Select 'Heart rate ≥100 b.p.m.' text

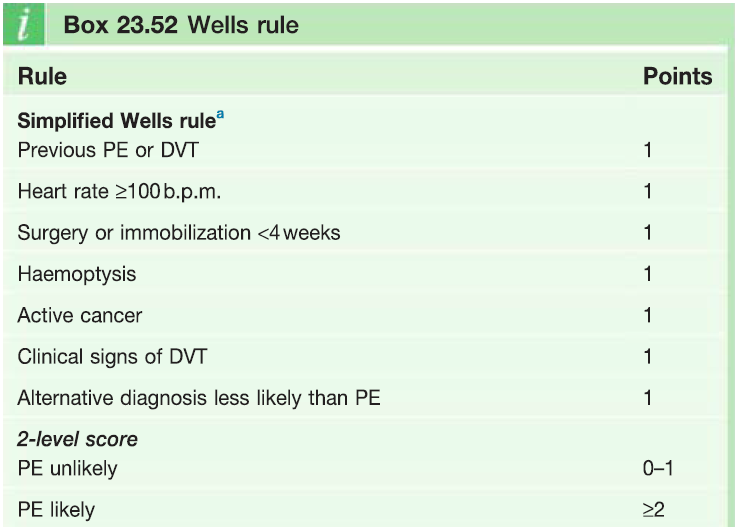coord(119,191)
